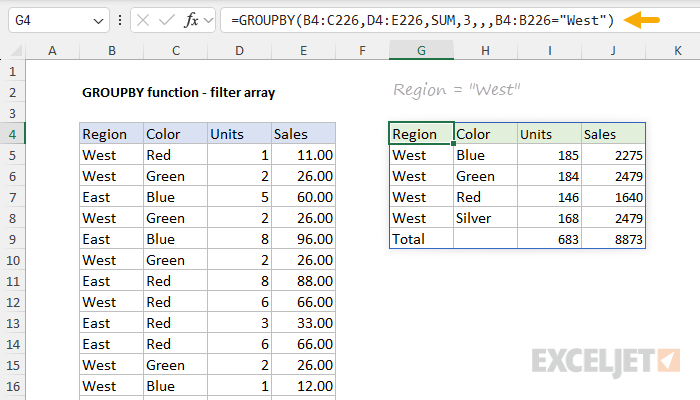Click the enter checkmark icon in formula bar
Viewport: 700px width, 400px height.
click(167, 21)
